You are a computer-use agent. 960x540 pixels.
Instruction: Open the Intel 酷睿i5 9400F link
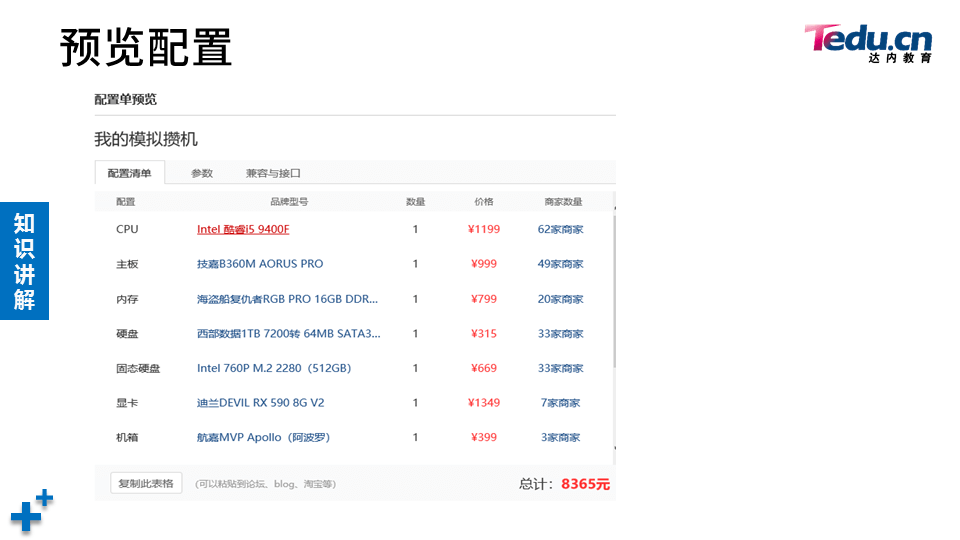click(243, 229)
